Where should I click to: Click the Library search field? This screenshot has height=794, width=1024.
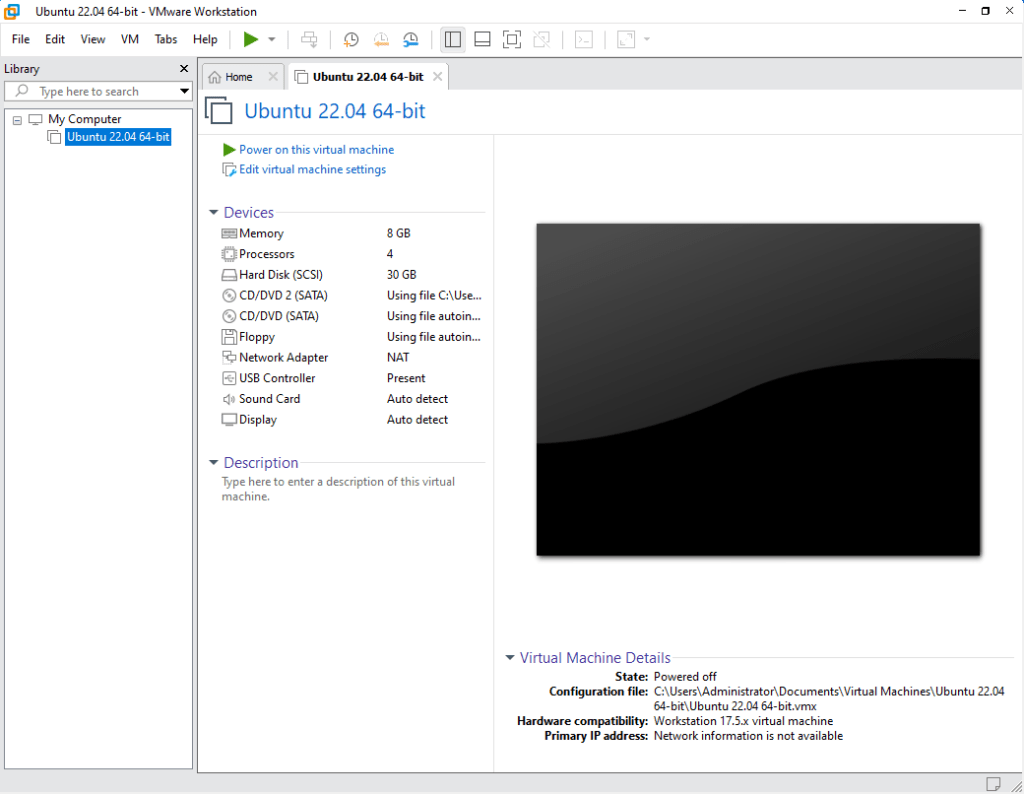click(95, 91)
